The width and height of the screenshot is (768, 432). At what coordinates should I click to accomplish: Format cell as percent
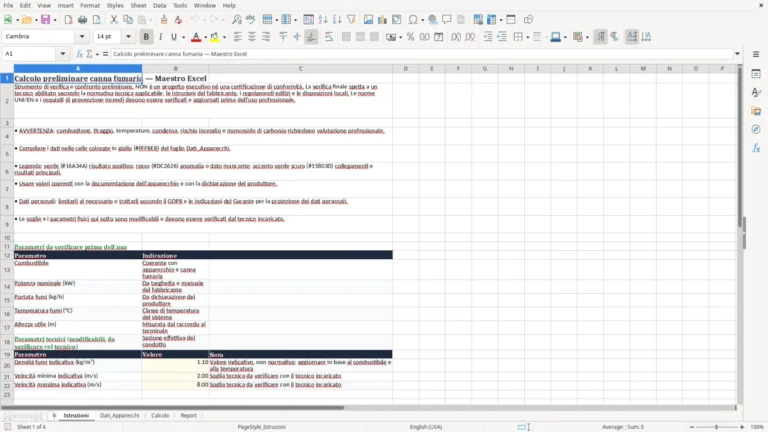point(410,37)
